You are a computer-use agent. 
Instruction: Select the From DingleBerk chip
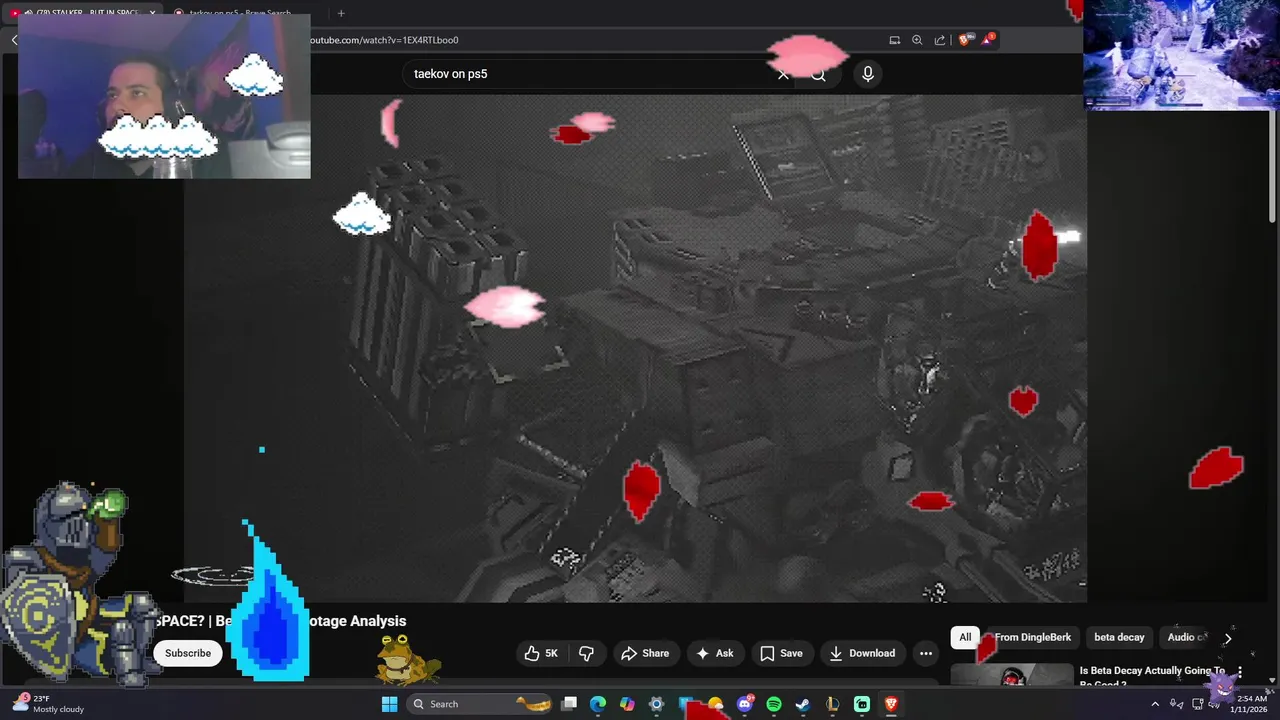(x=1033, y=637)
